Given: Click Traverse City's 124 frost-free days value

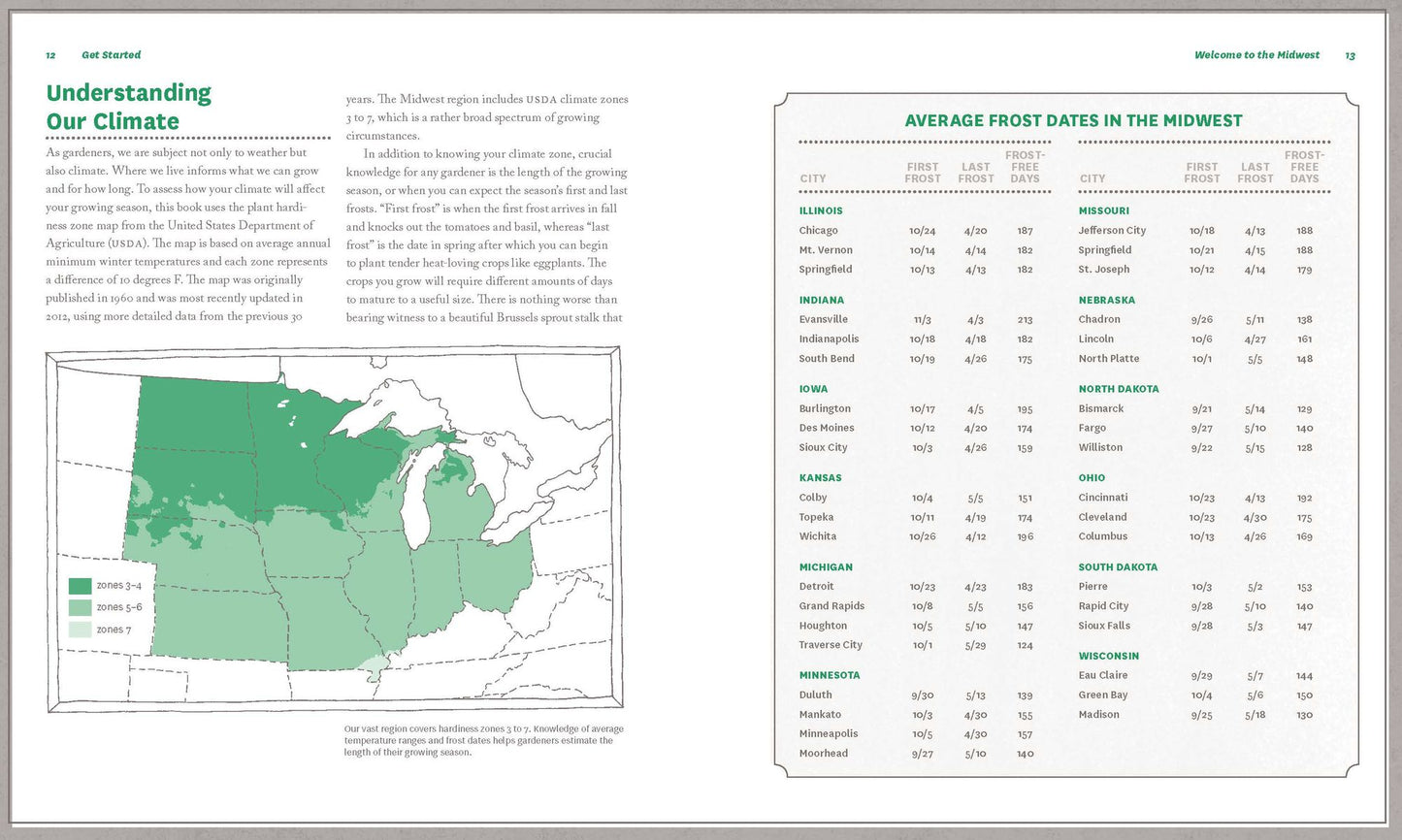Looking at the screenshot, I should pos(1026,646).
